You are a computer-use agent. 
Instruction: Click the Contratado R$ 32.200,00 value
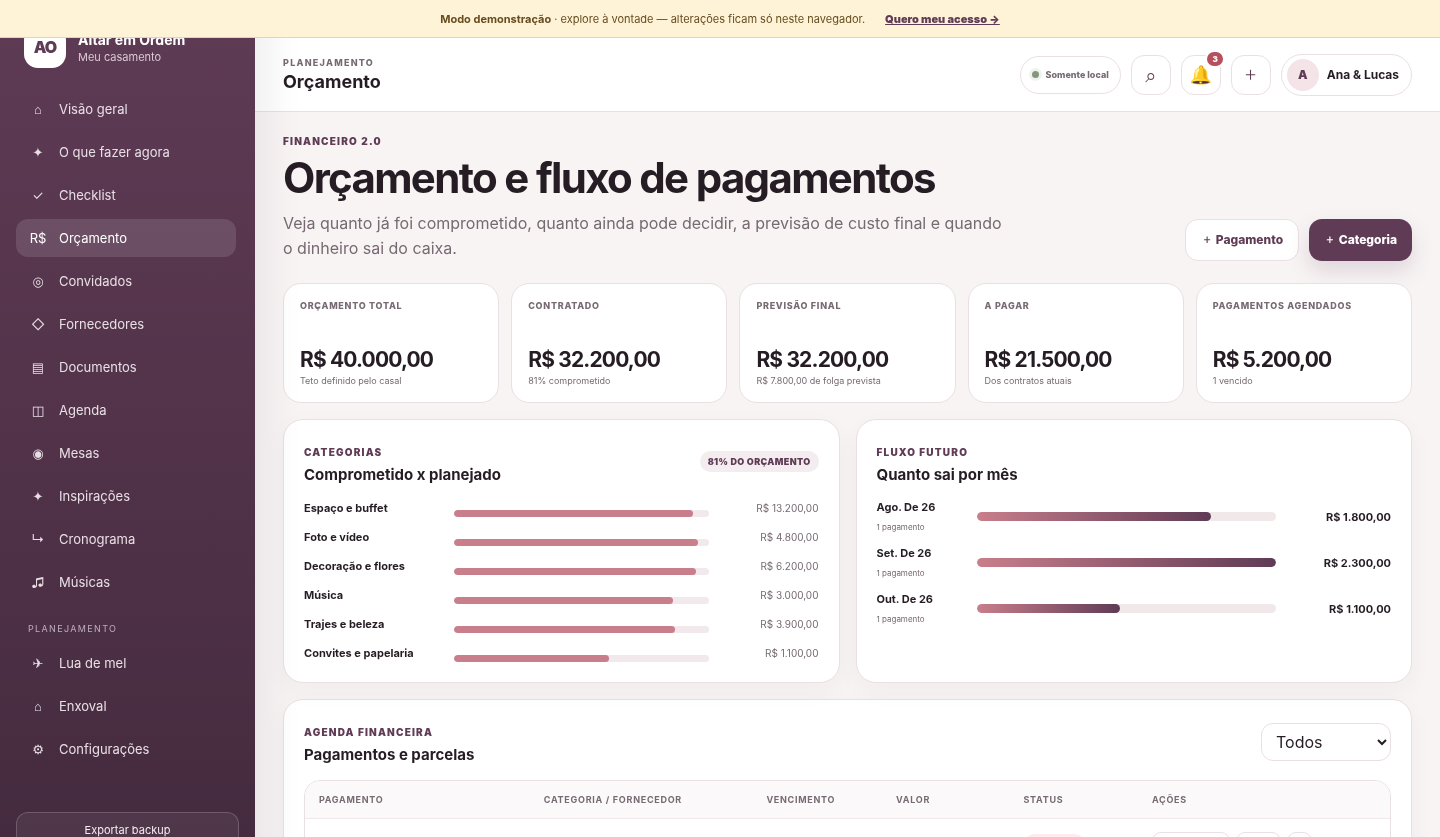594,359
